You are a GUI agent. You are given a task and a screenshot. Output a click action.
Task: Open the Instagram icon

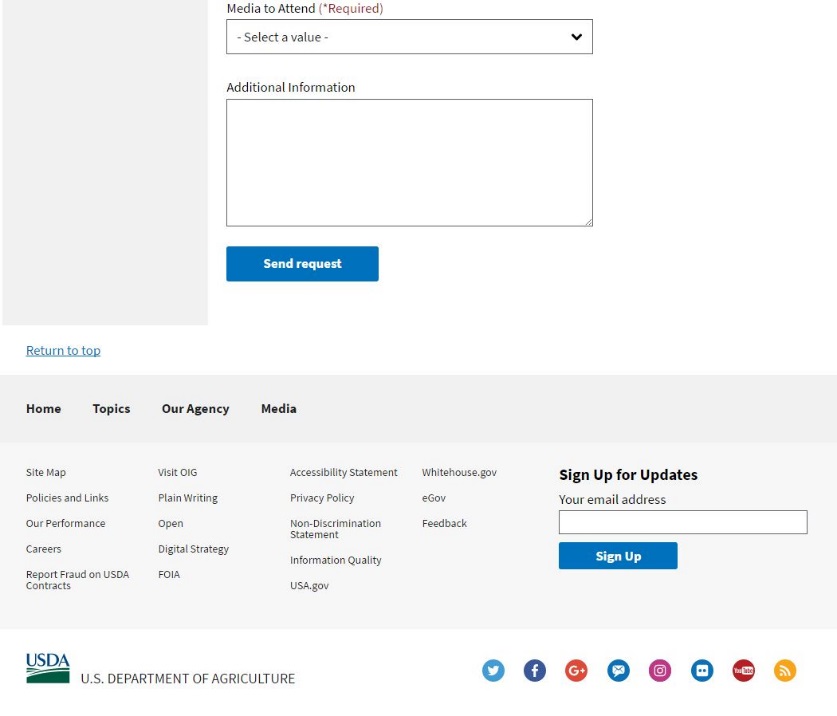[x=660, y=671]
